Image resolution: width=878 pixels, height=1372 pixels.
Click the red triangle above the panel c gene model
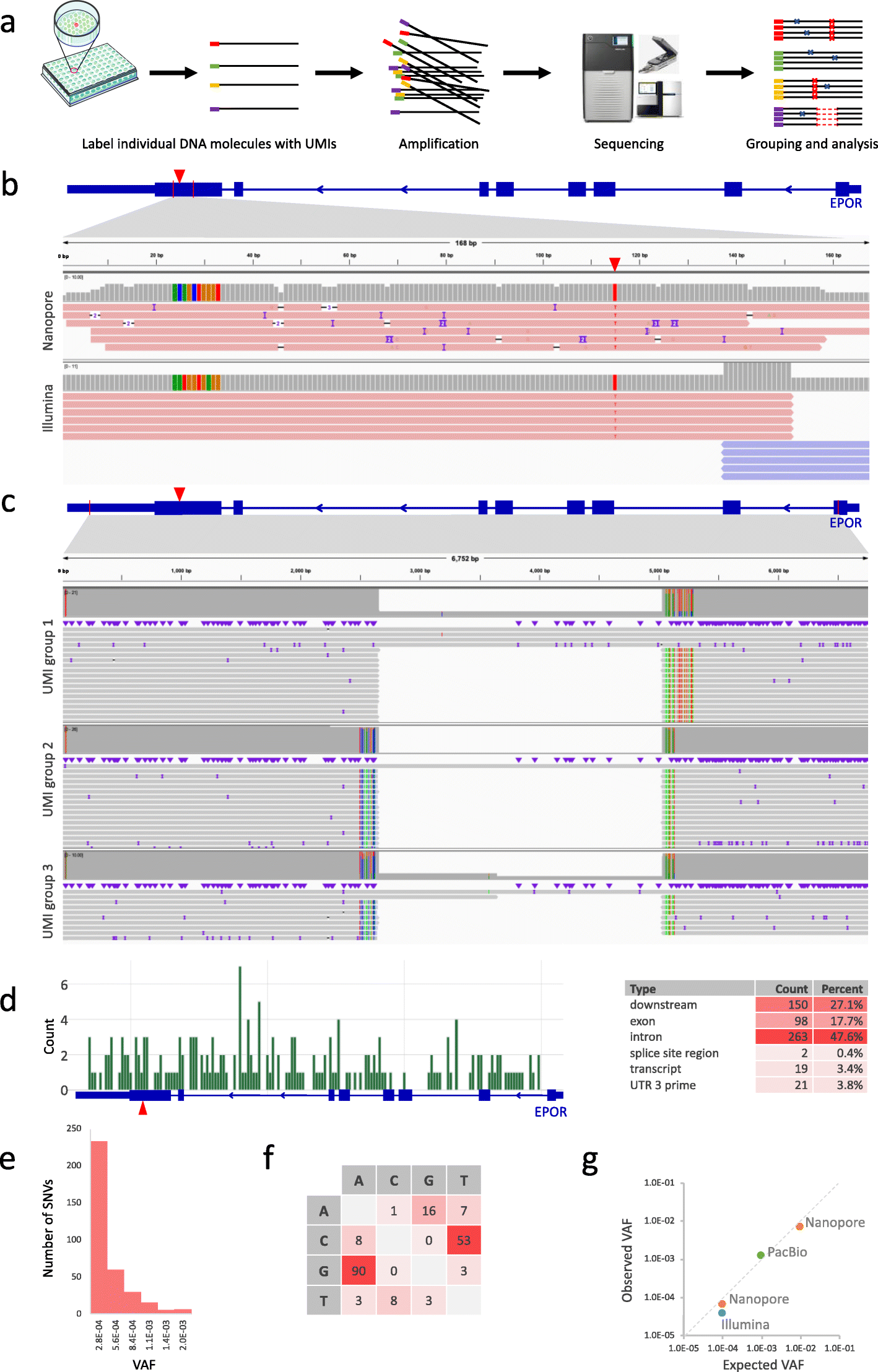180,494
